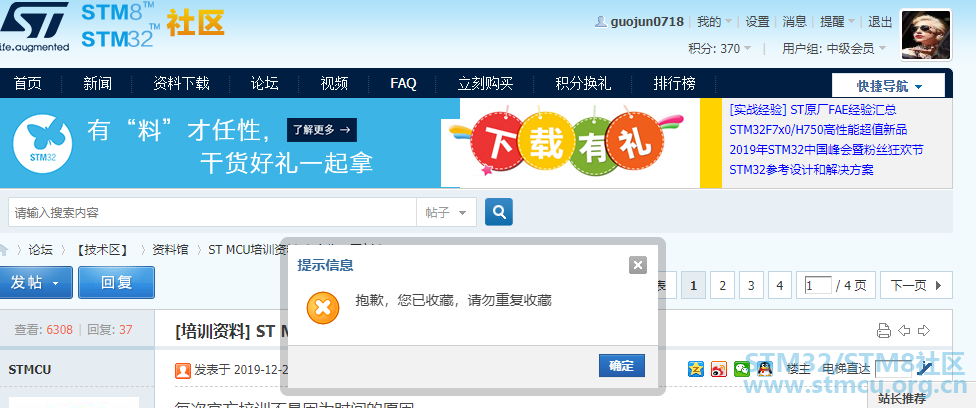Open STM32参考设计和解决方案 link
976x408 pixels.
[x=801, y=169]
